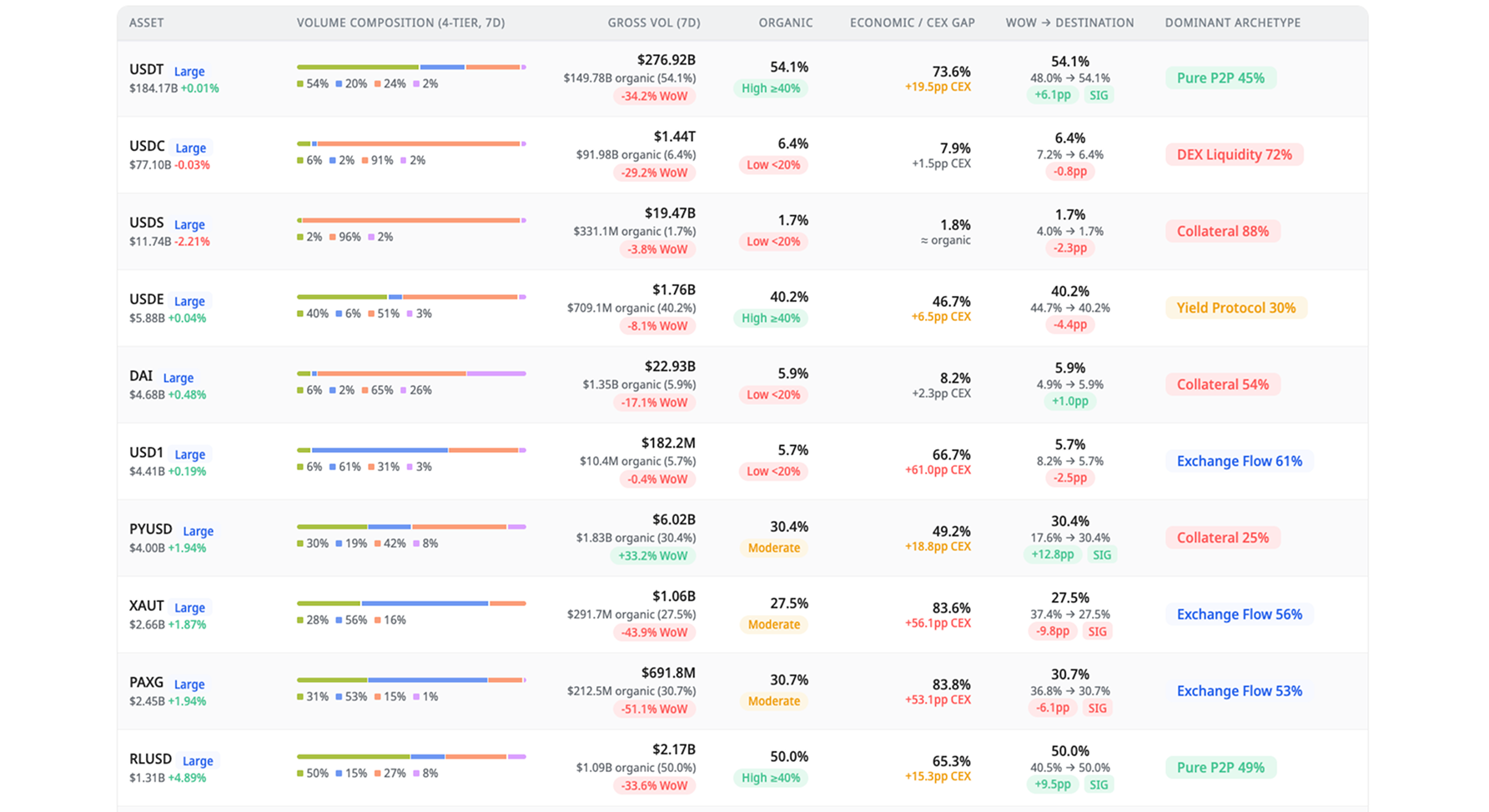Click the "Low <20%" badge in DAI row
This screenshot has width=1489, height=812.
(x=773, y=394)
